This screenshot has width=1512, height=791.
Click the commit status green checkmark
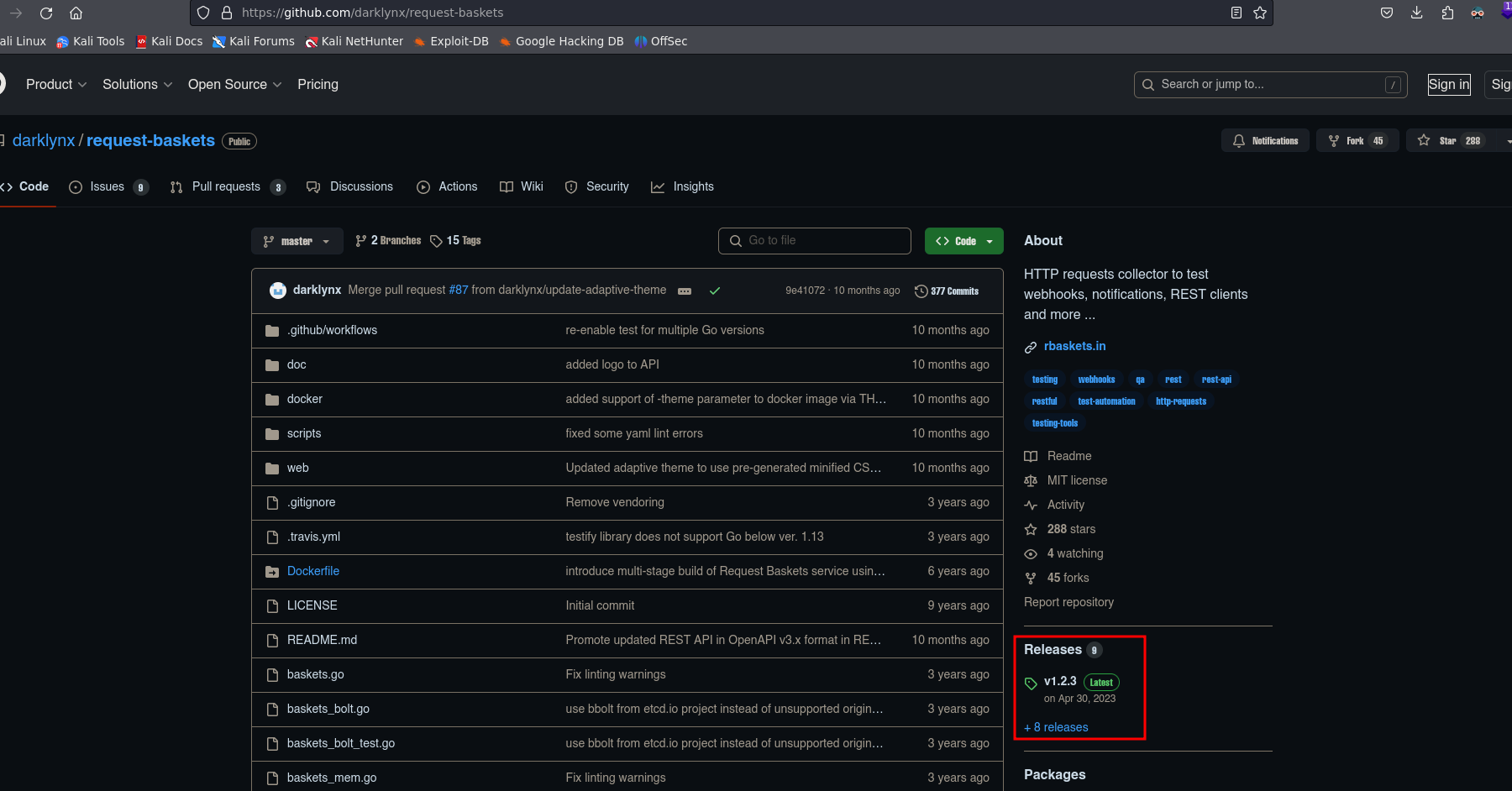pyautogui.click(x=715, y=291)
